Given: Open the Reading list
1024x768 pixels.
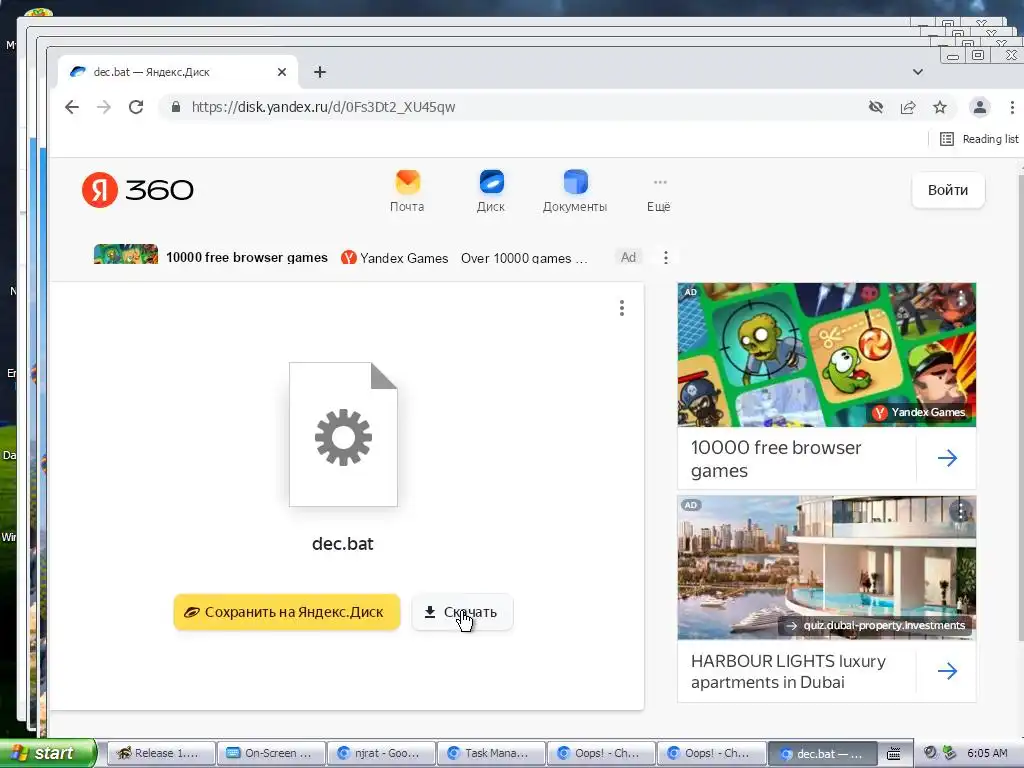Looking at the screenshot, I should [x=979, y=139].
